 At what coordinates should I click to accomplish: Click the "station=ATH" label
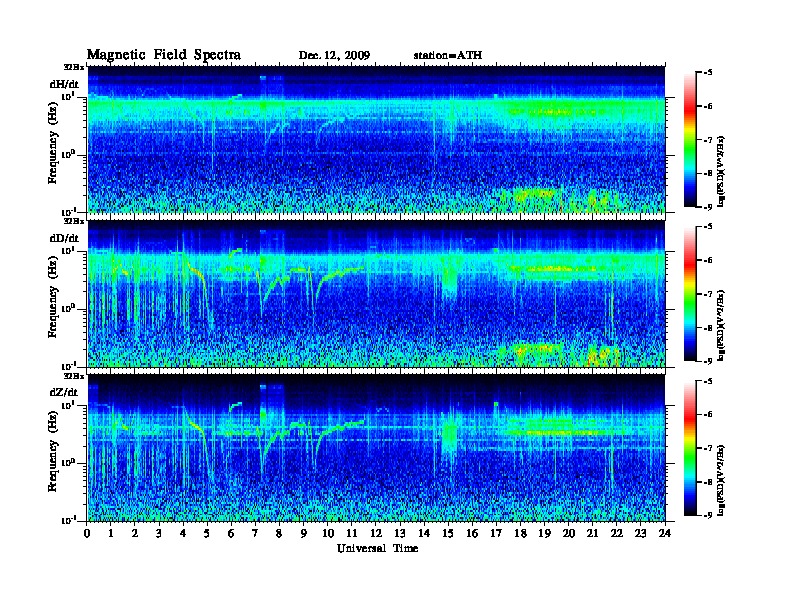point(448,56)
